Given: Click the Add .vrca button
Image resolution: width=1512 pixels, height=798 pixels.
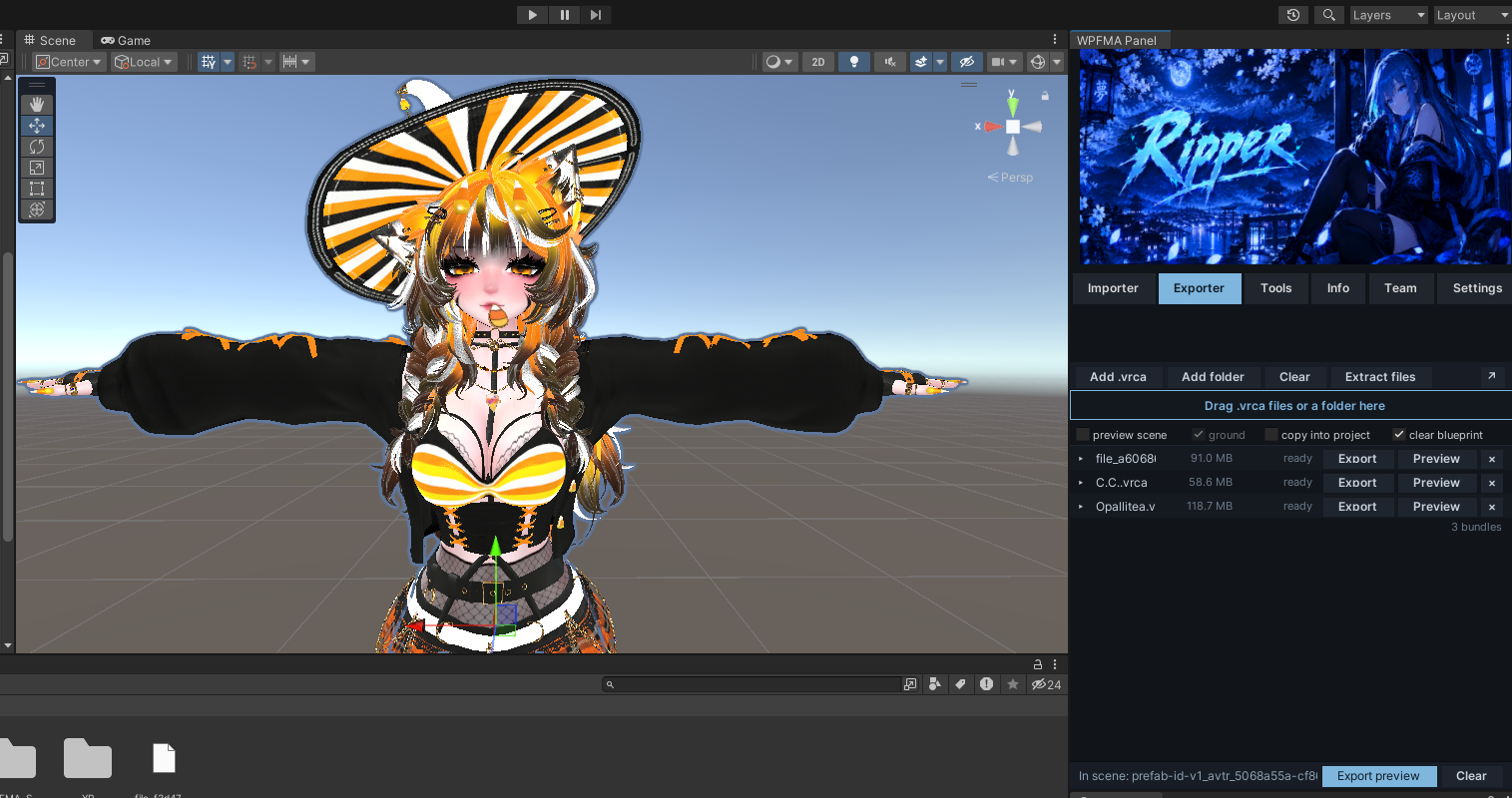Looking at the screenshot, I should (1118, 377).
